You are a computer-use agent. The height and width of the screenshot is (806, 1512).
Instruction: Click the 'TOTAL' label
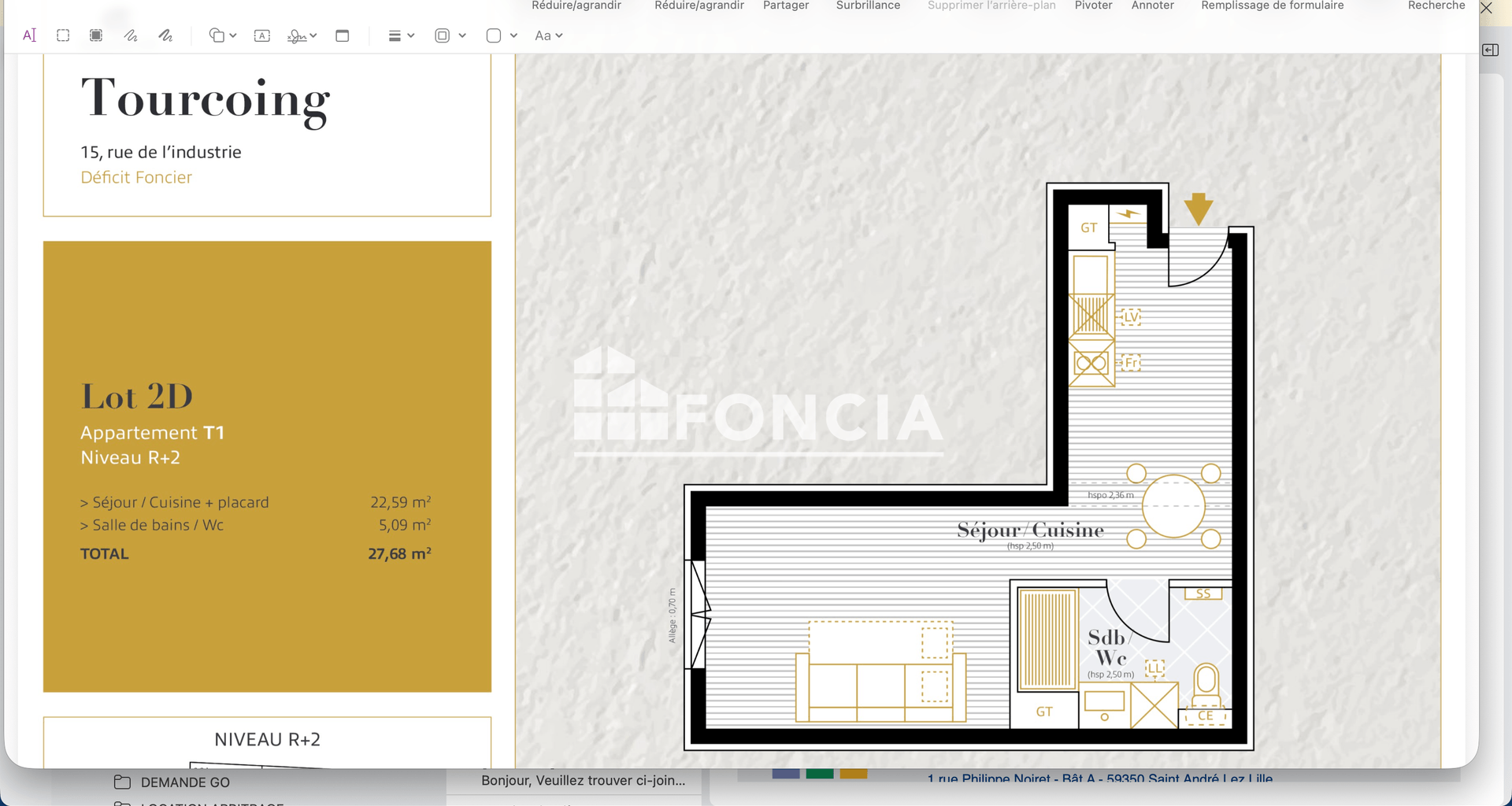[104, 553]
